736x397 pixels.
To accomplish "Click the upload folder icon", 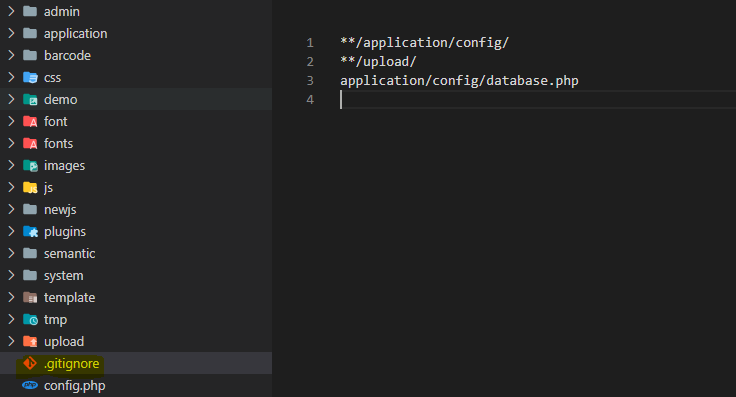I will pos(30,341).
